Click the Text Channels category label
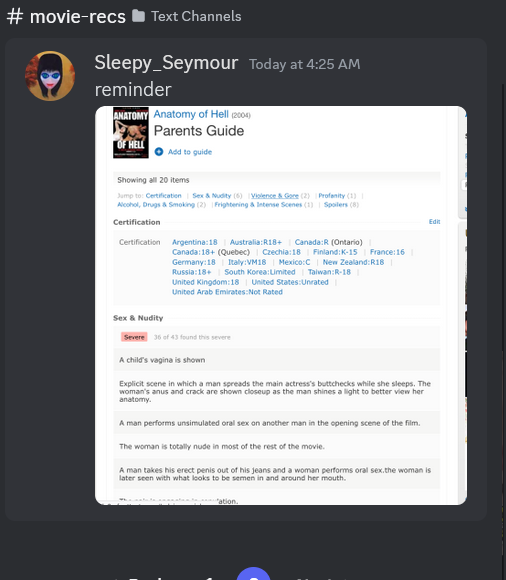506x580 pixels. pyautogui.click(x=196, y=16)
